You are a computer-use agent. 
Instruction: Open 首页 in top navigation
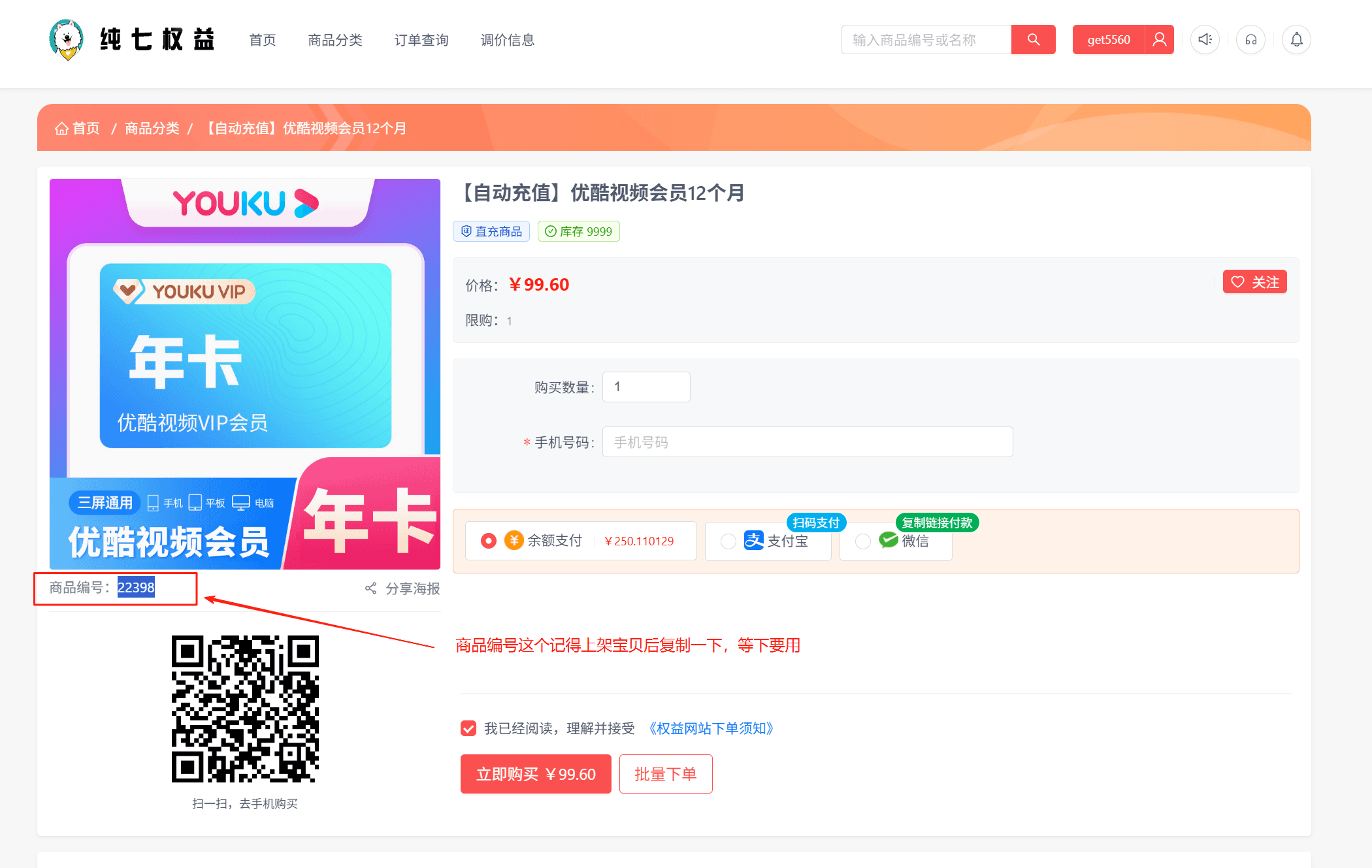coord(263,40)
